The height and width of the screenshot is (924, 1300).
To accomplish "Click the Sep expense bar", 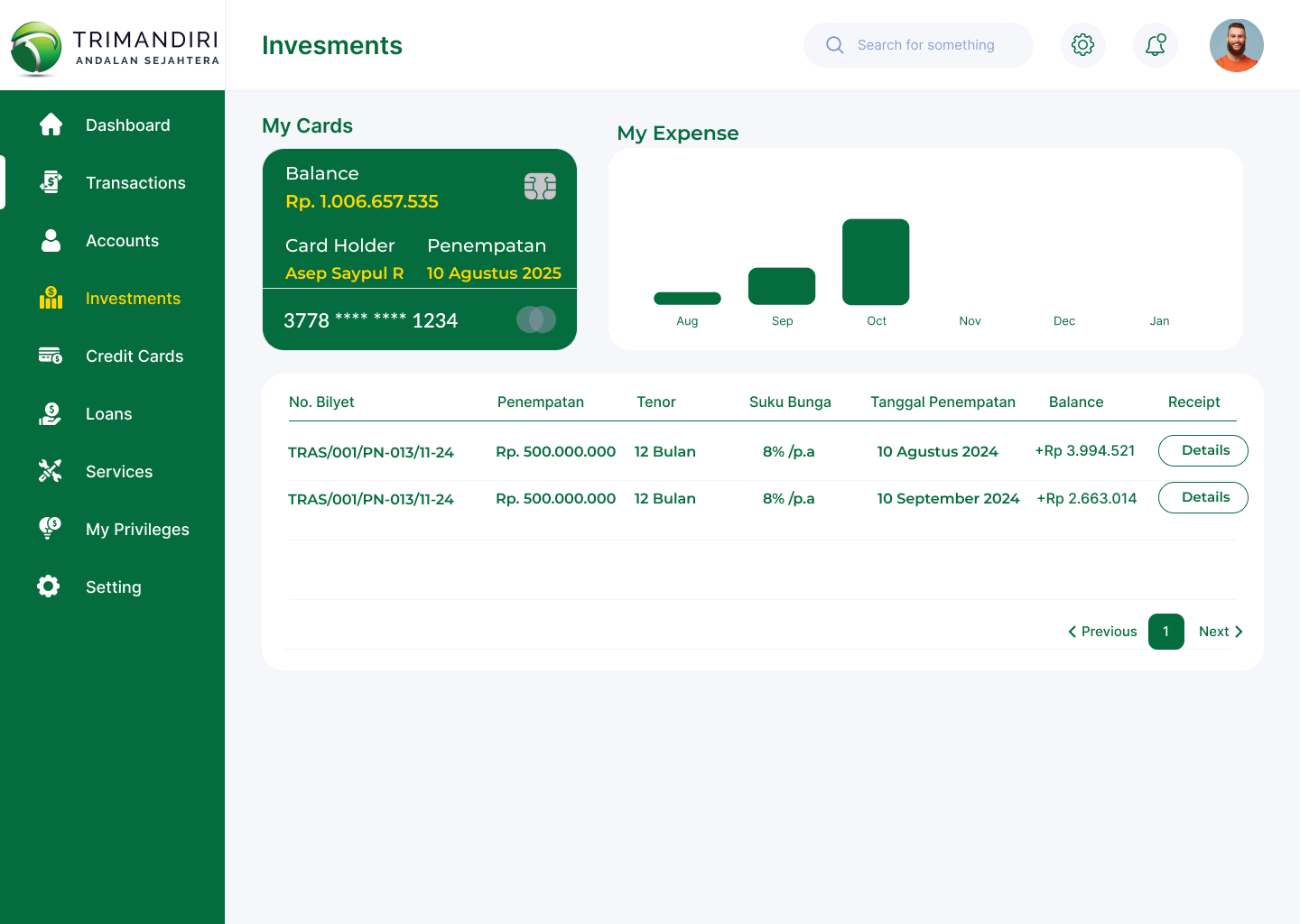I will (782, 286).
